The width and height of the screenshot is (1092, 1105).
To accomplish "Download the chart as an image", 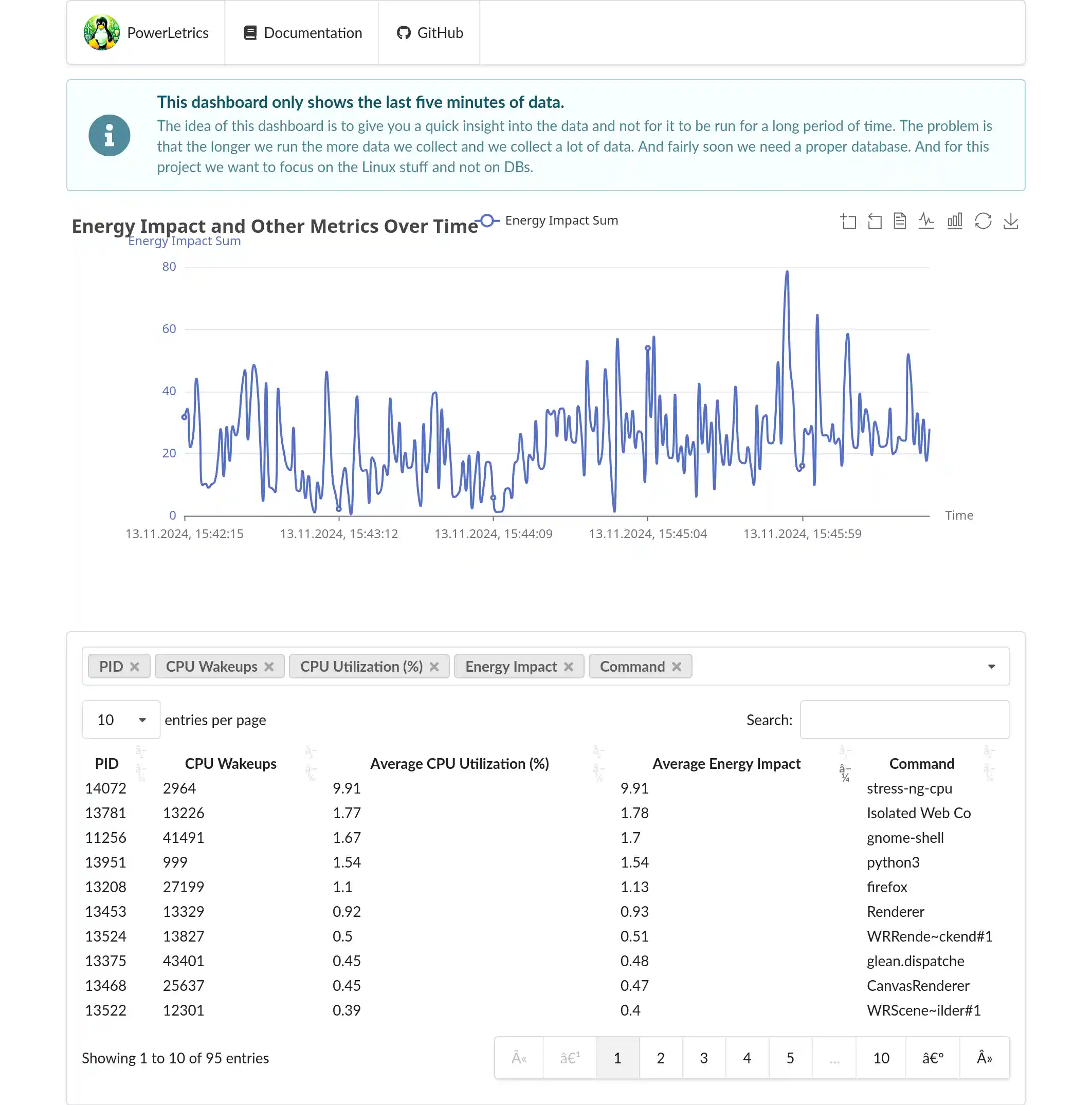I will click(1010, 222).
